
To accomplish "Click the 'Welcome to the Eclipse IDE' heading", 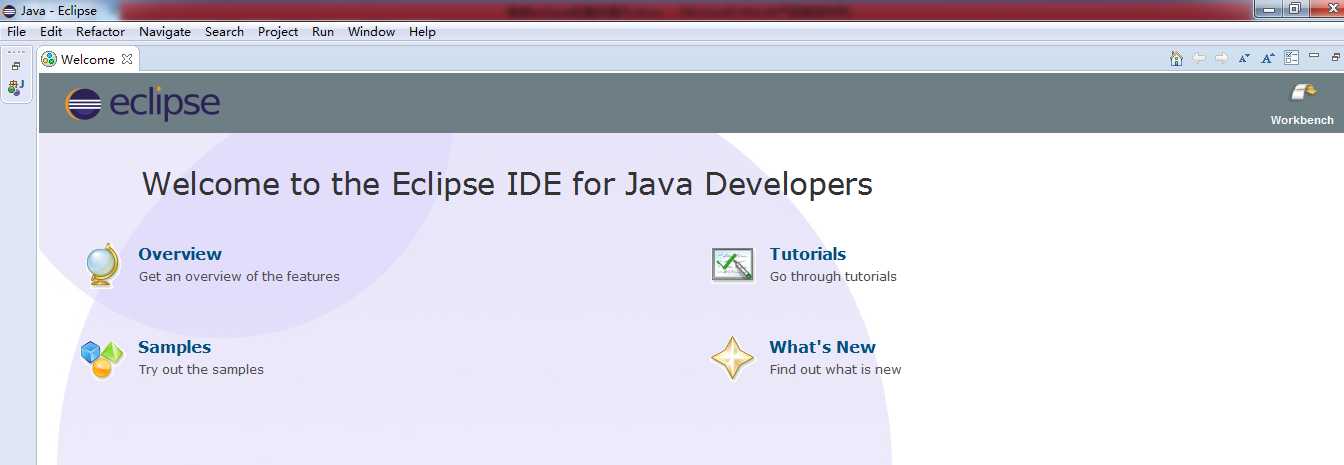I will coord(507,184).
